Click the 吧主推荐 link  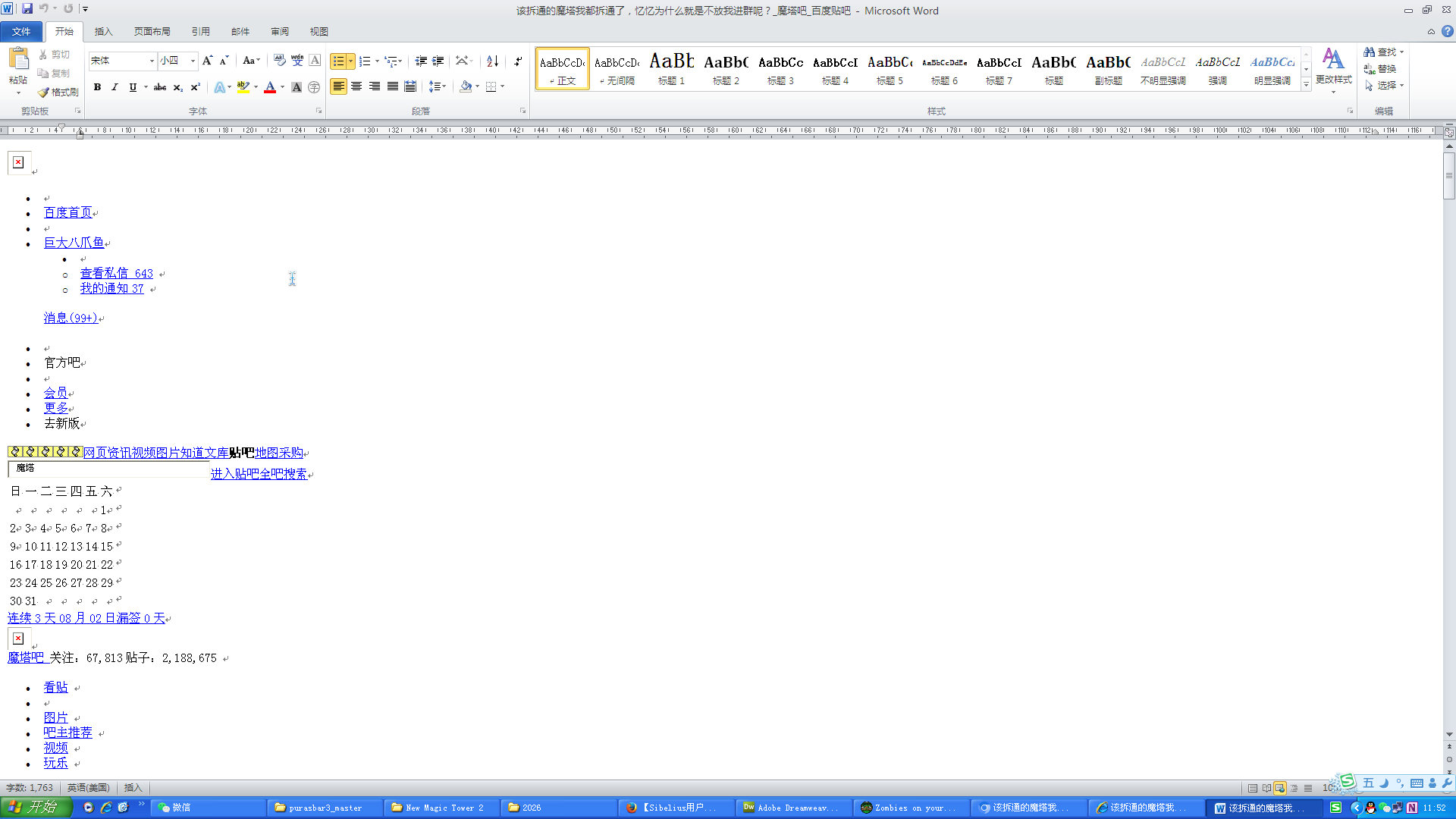pyautogui.click(x=67, y=733)
